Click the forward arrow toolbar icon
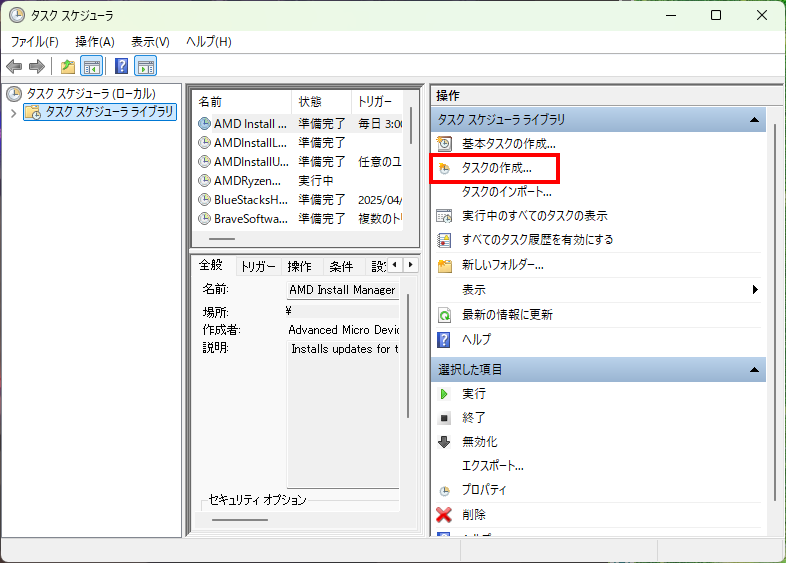 (x=37, y=67)
